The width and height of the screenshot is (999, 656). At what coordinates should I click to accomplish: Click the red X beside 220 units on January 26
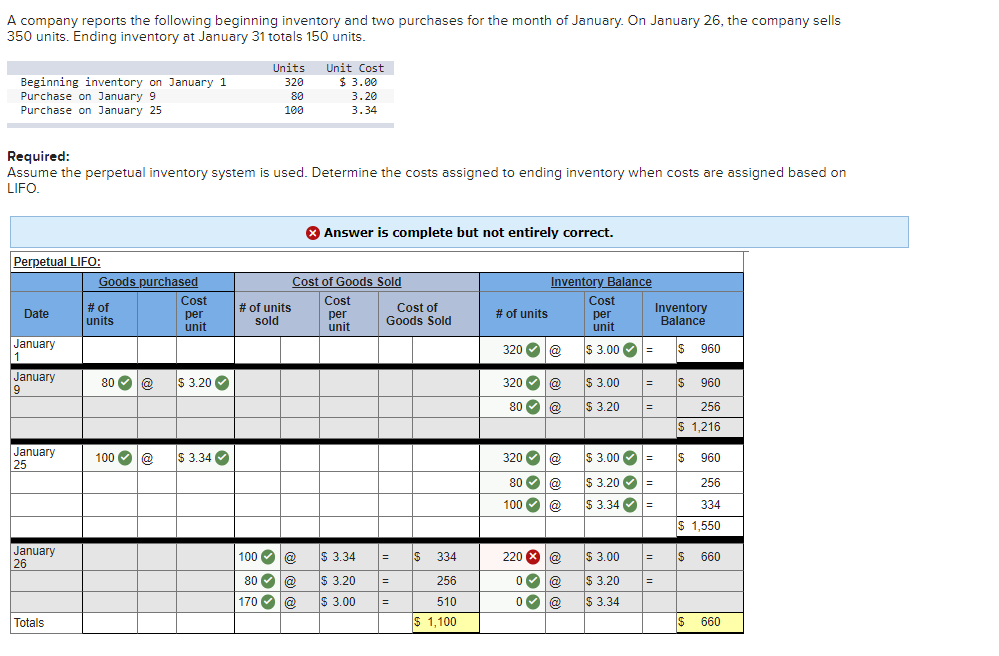[533, 557]
